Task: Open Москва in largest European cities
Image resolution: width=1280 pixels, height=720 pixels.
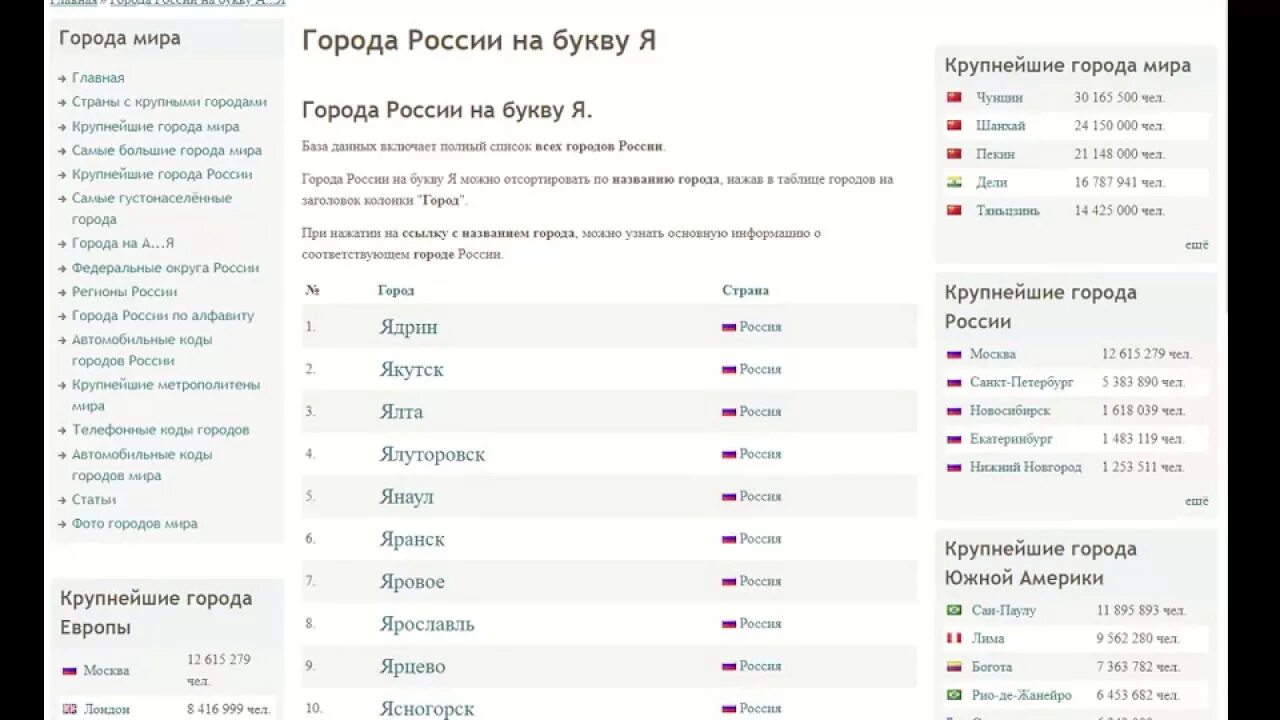Action: tap(107, 671)
